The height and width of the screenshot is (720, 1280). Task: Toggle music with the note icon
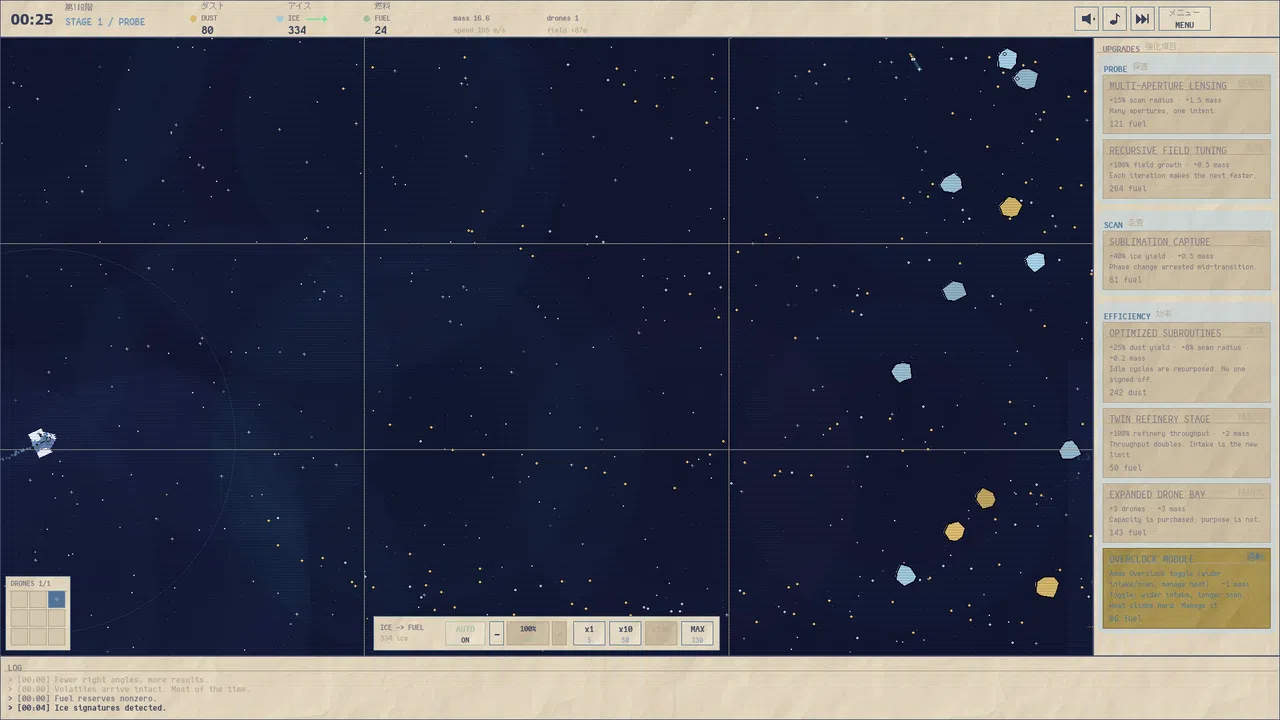pyautogui.click(x=1114, y=19)
